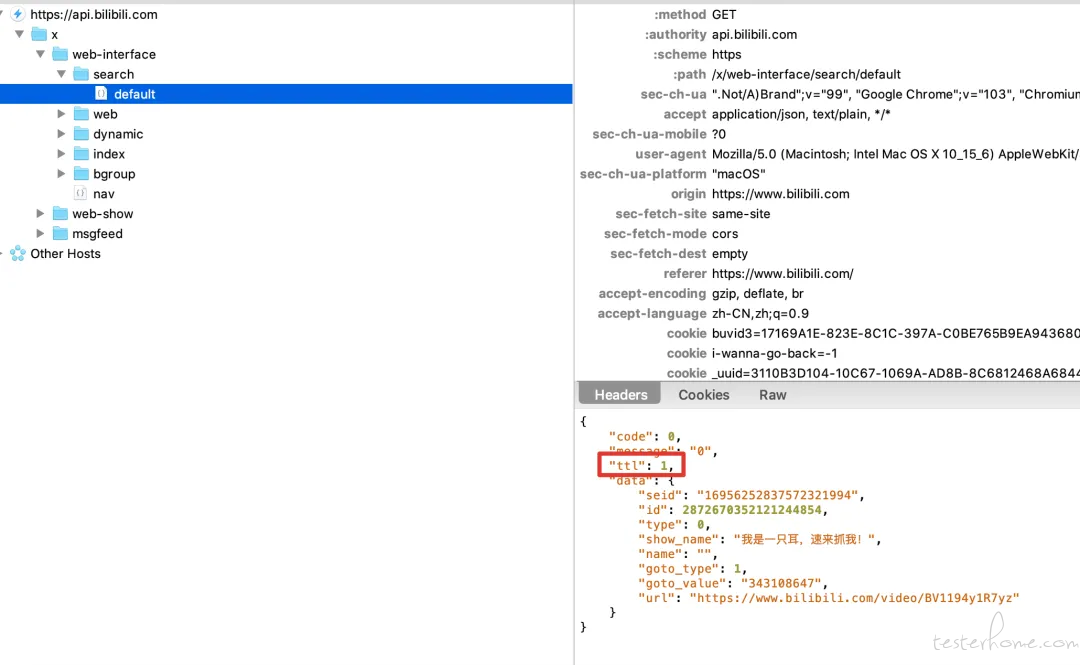Click the web folder icon
Viewport: 1080px width, 665px height.
pos(81,114)
